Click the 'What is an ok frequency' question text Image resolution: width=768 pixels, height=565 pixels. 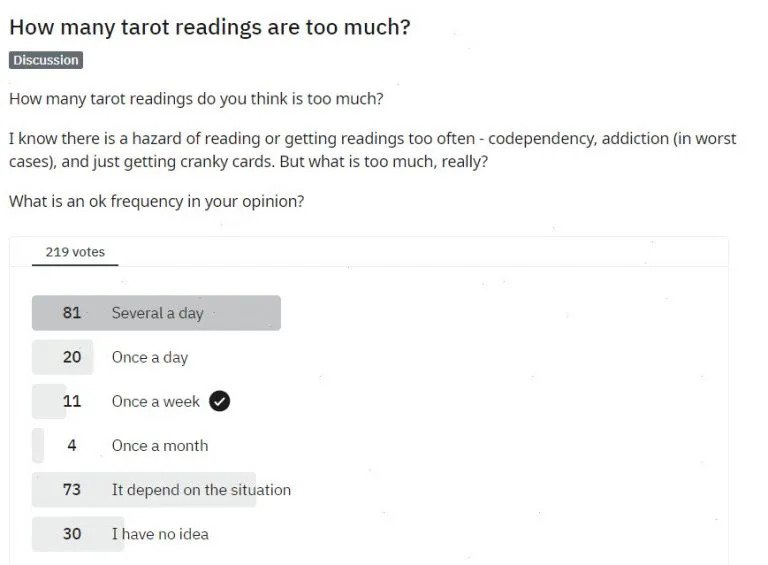coord(157,201)
